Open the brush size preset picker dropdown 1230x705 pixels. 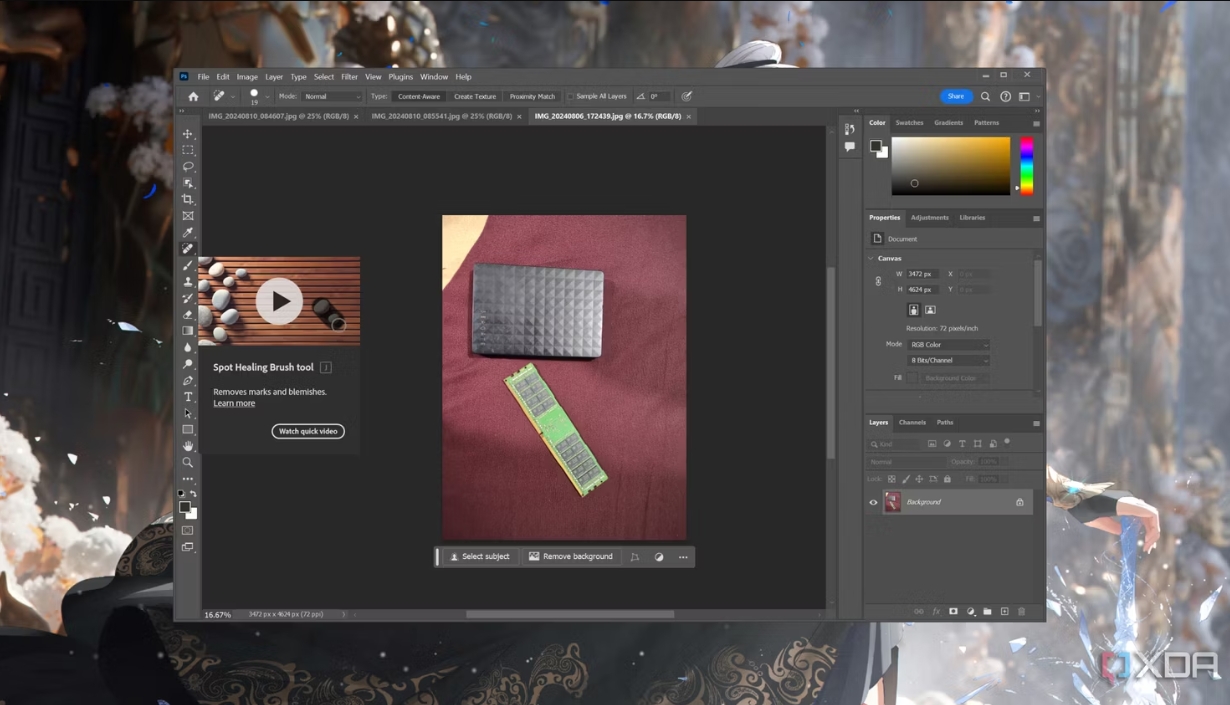tap(267, 96)
